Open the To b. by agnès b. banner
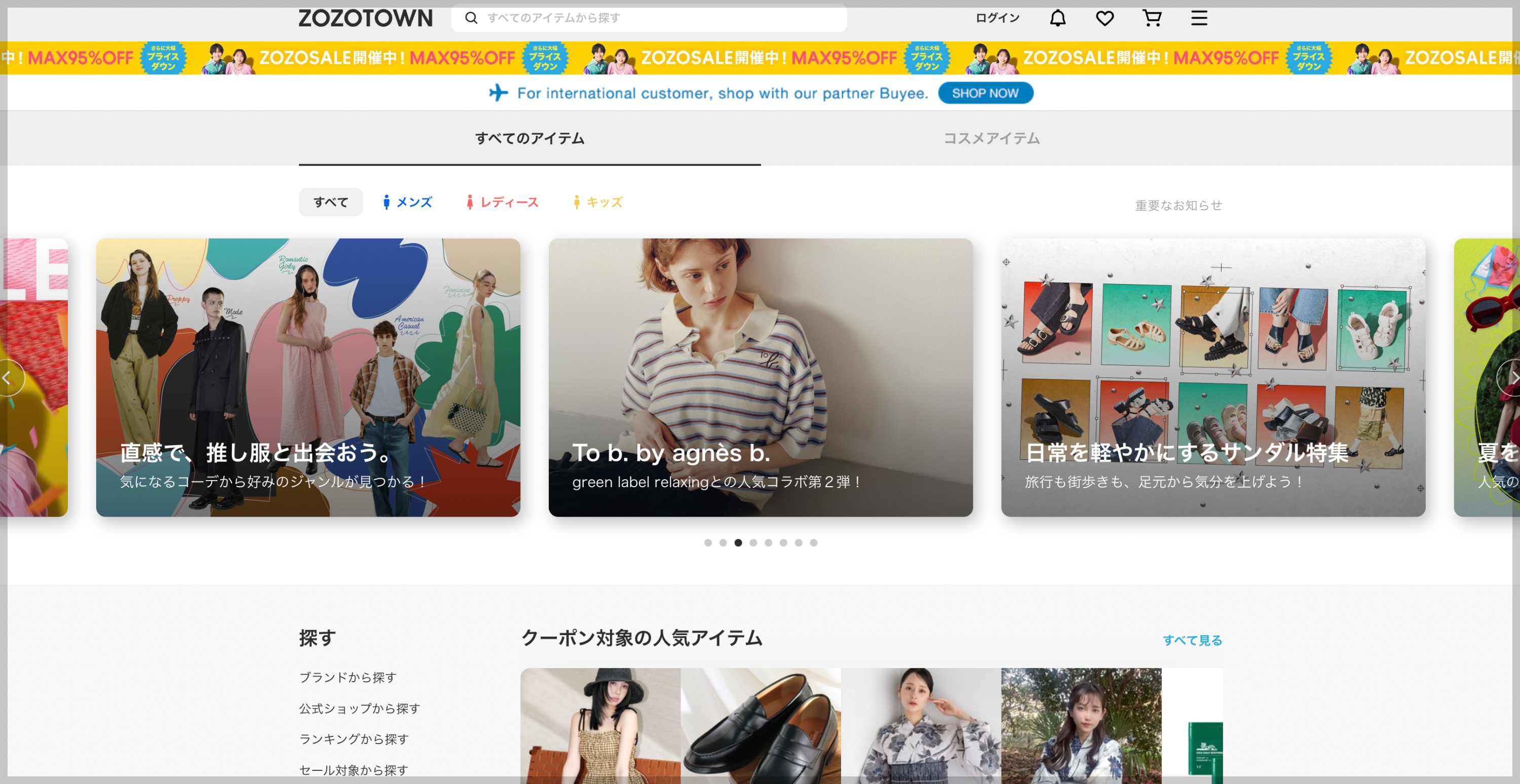Screen dimensions: 1520x784 761,377
